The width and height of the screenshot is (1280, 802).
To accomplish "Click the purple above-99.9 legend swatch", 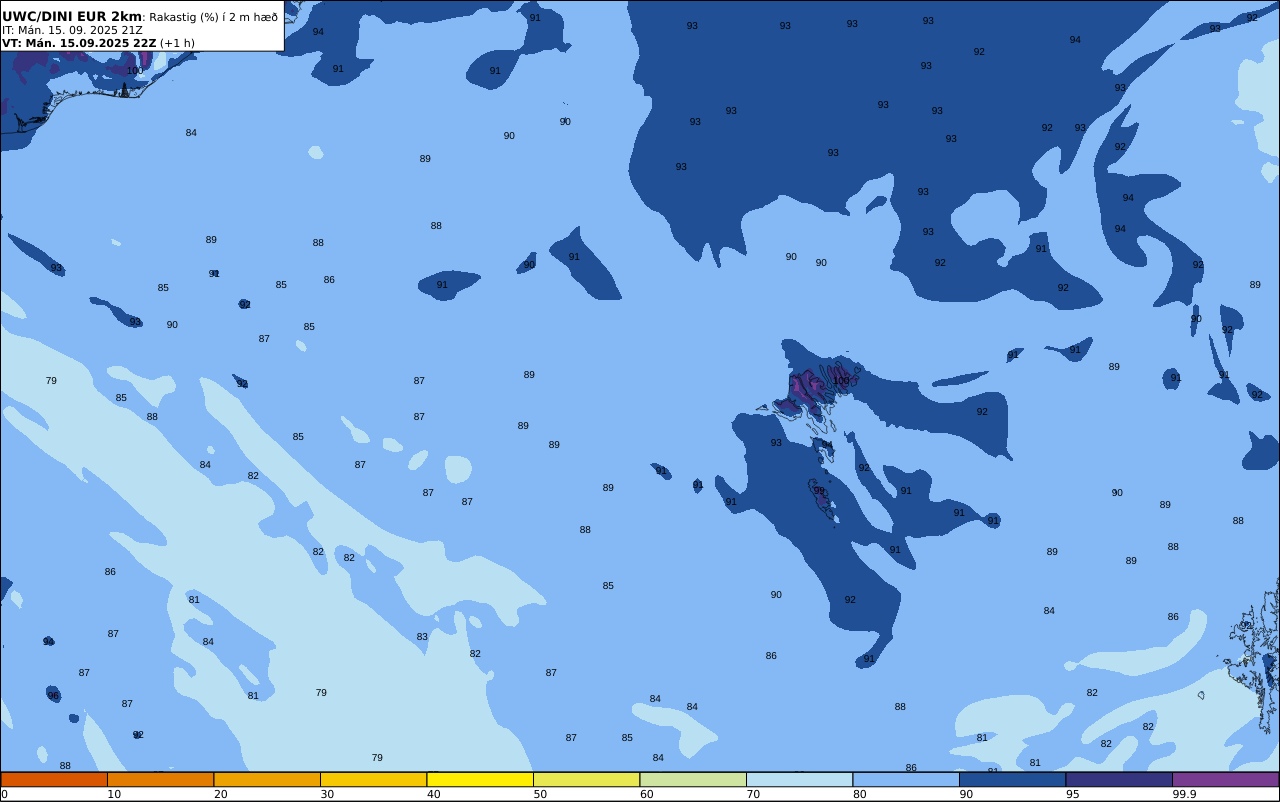I will (x=1225, y=779).
